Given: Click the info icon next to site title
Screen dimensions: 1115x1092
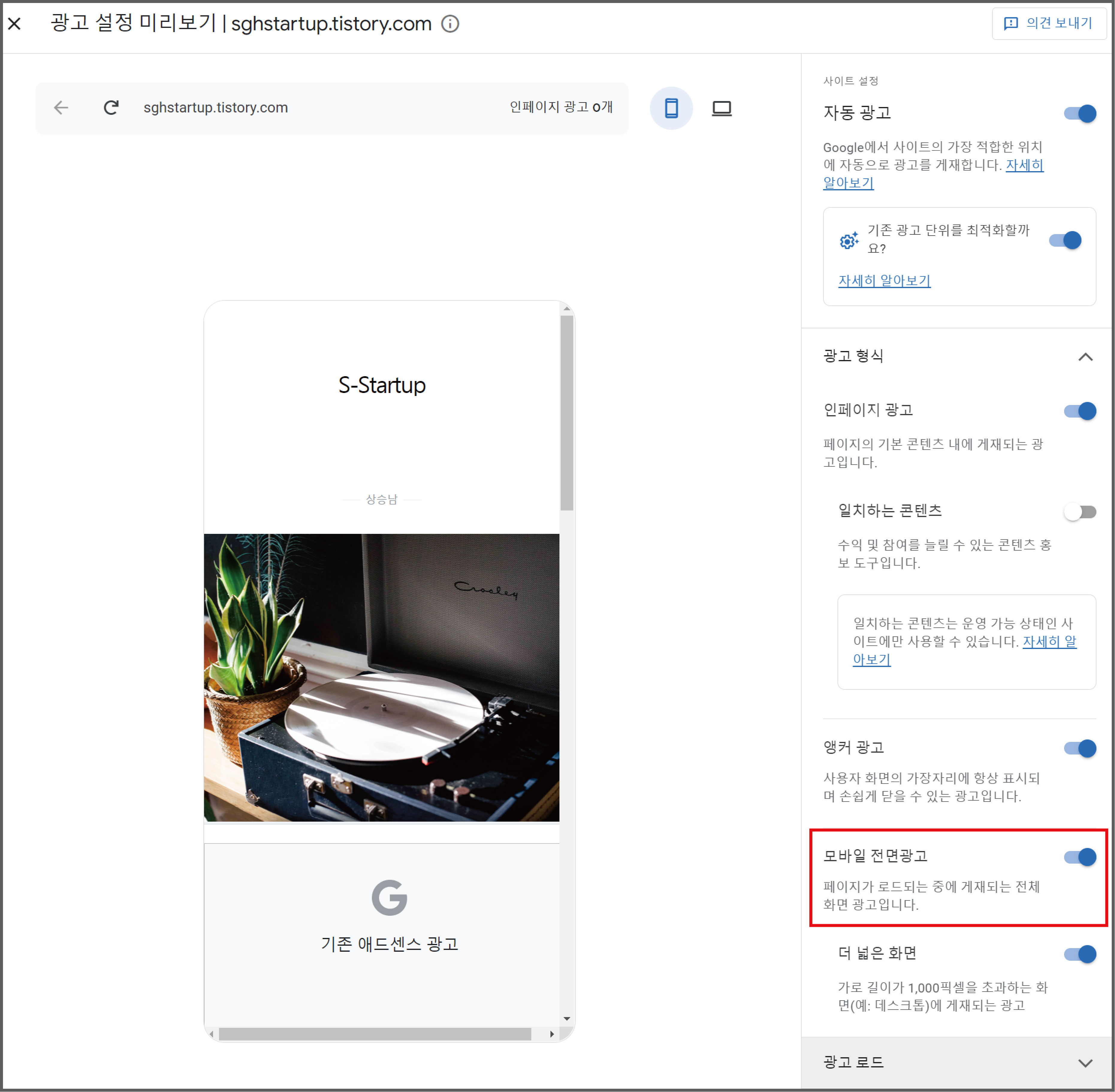Looking at the screenshot, I should [450, 23].
